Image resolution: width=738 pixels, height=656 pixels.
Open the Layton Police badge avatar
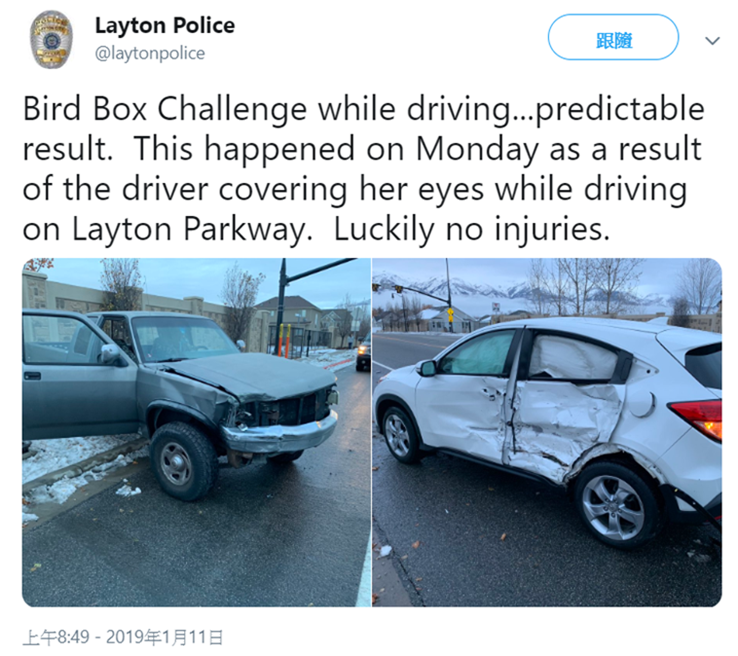51,40
